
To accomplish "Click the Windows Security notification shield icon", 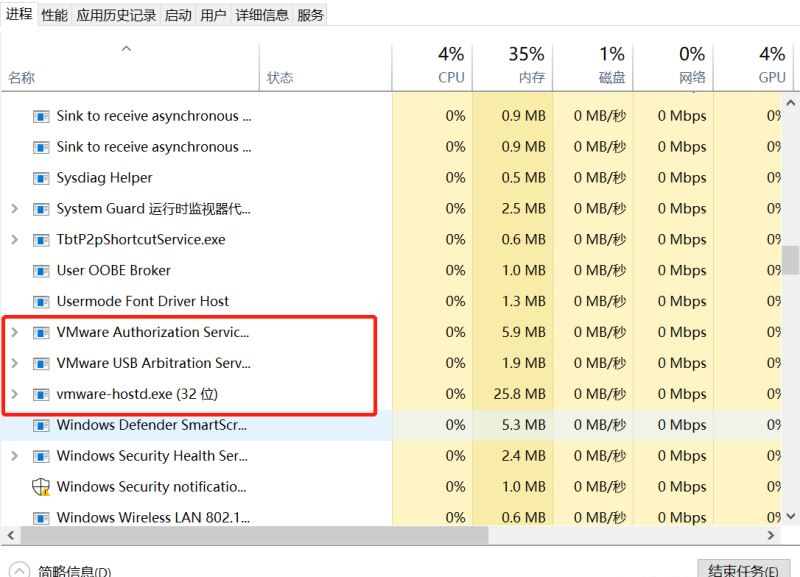I will click(x=41, y=487).
